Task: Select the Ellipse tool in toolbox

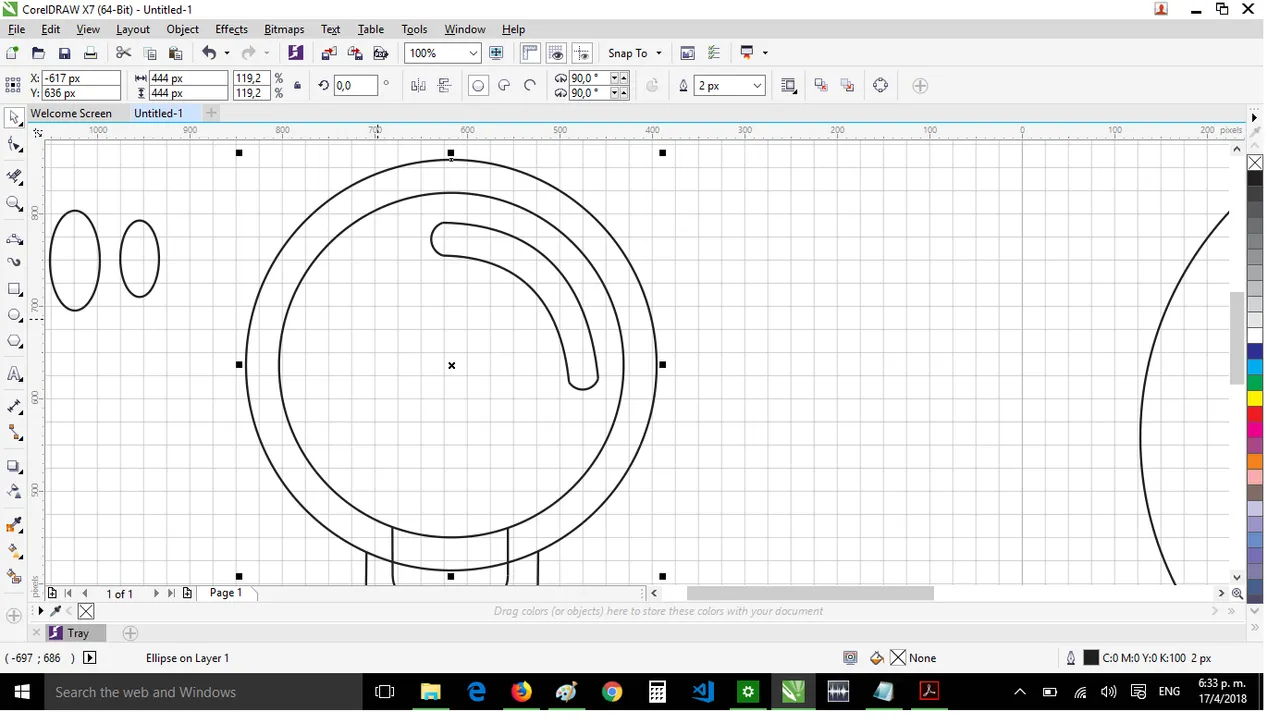Action: click(14, 315)
